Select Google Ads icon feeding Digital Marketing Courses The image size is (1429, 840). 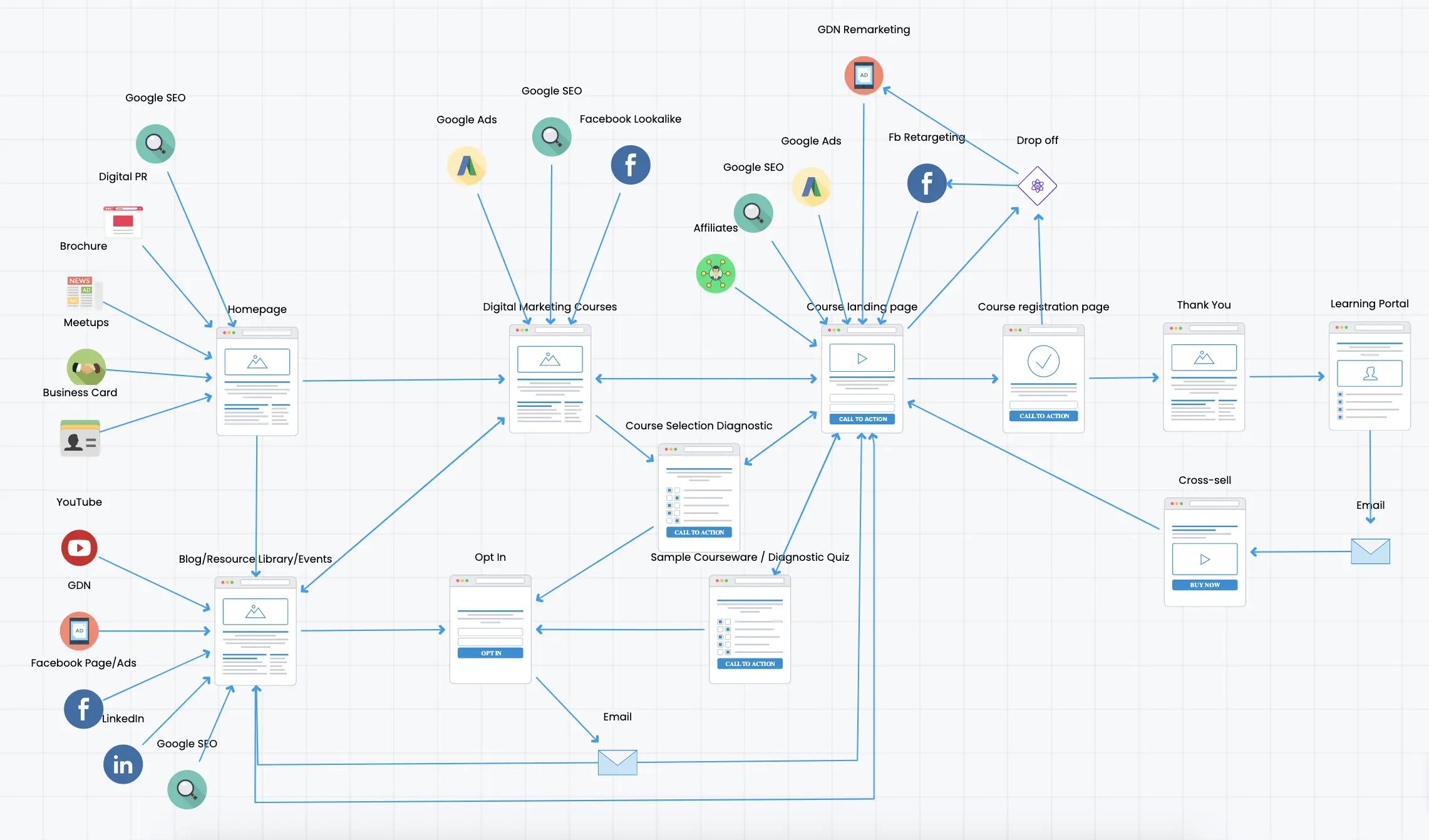coord(467,166)
